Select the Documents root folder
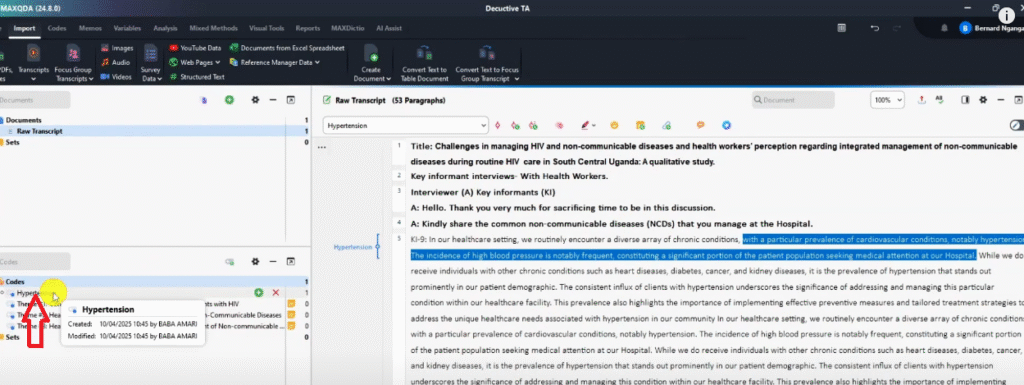The height and width of the screenshot is (385, 1024). [24, 120]
